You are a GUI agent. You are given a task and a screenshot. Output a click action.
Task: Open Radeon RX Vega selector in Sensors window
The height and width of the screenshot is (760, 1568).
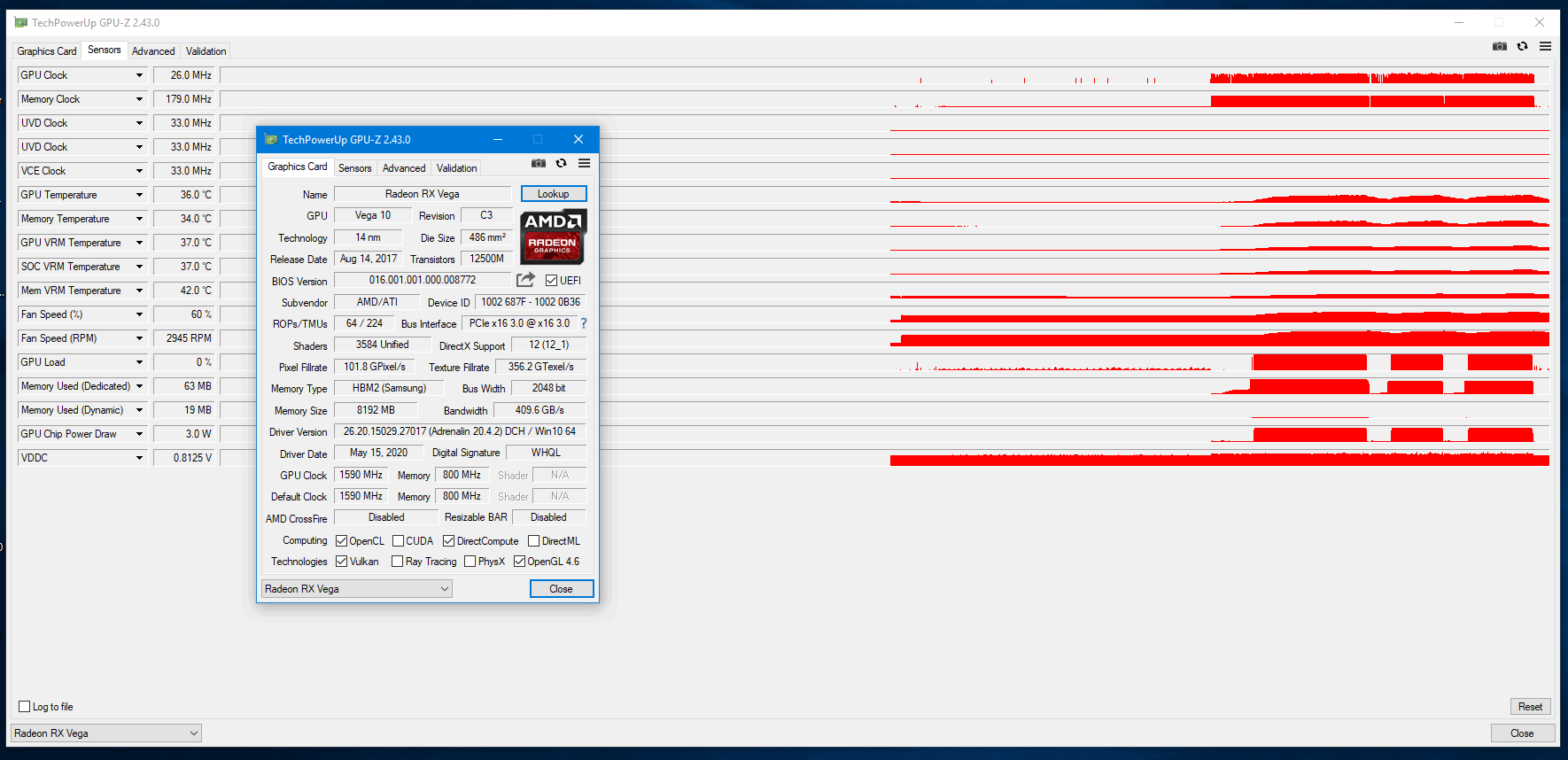pos(106,733)
